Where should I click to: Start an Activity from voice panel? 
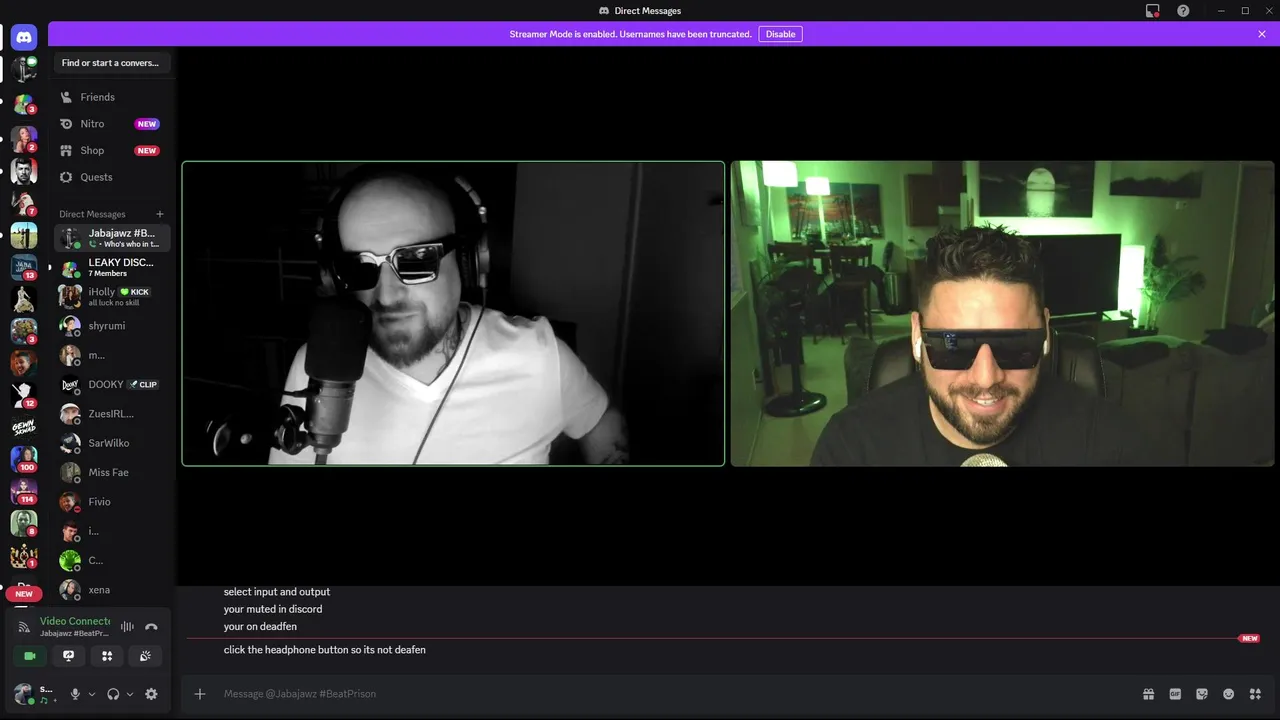point(107,656)
